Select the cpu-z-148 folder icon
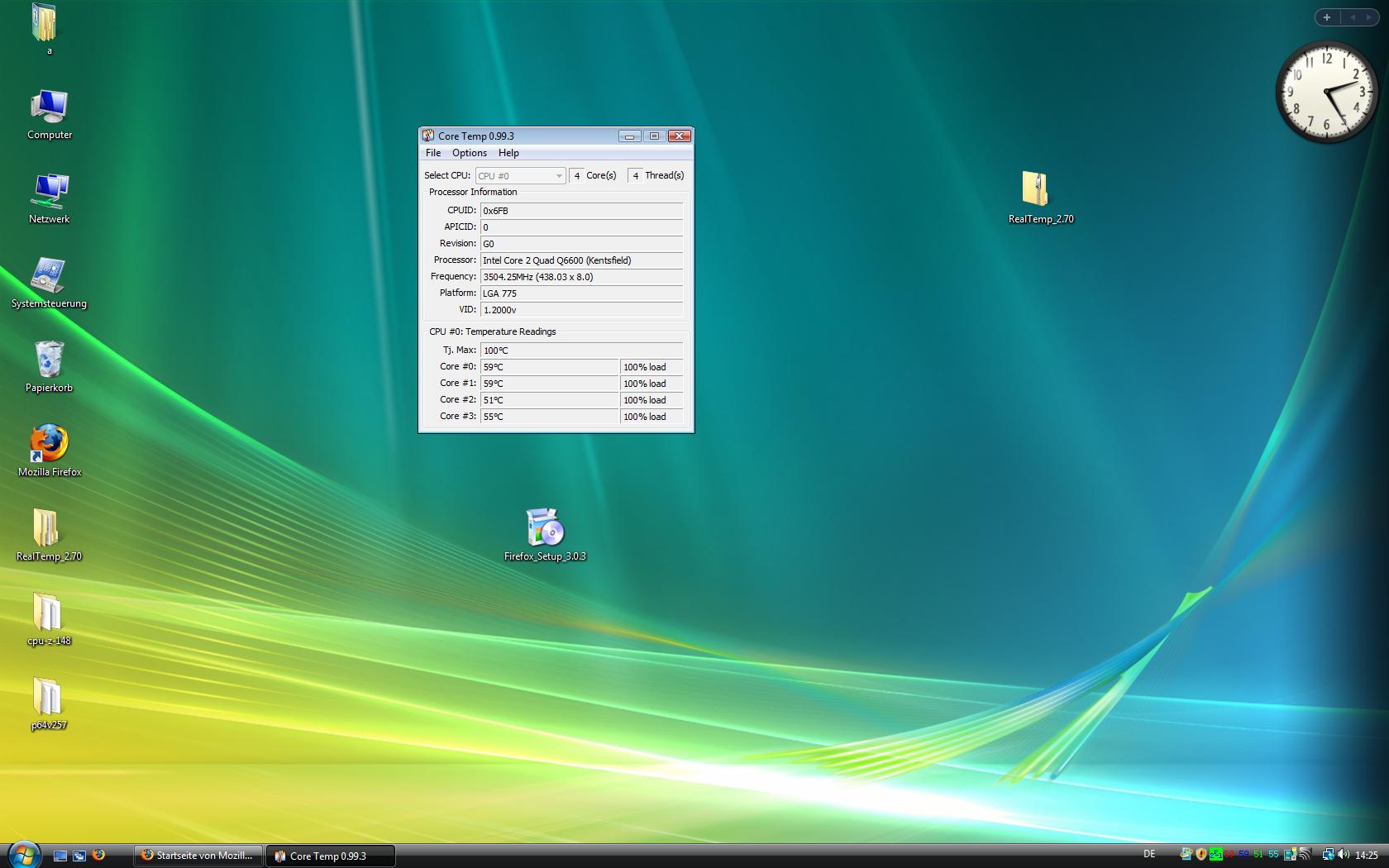The height and width of the screenshot is (868, 1389). pyautogui.click(x=47, y=613)
